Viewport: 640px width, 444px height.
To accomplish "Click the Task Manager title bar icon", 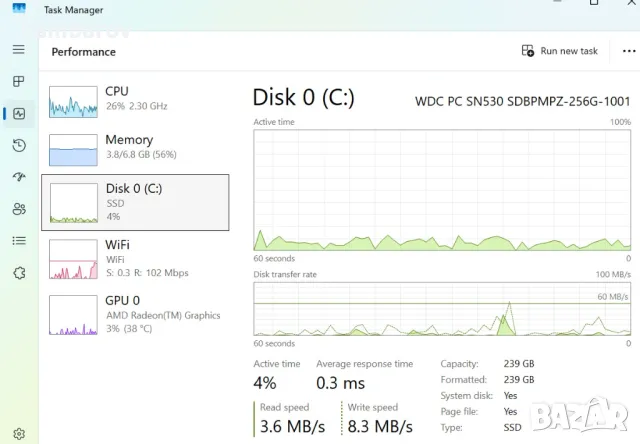I will [x=19, y=10].
